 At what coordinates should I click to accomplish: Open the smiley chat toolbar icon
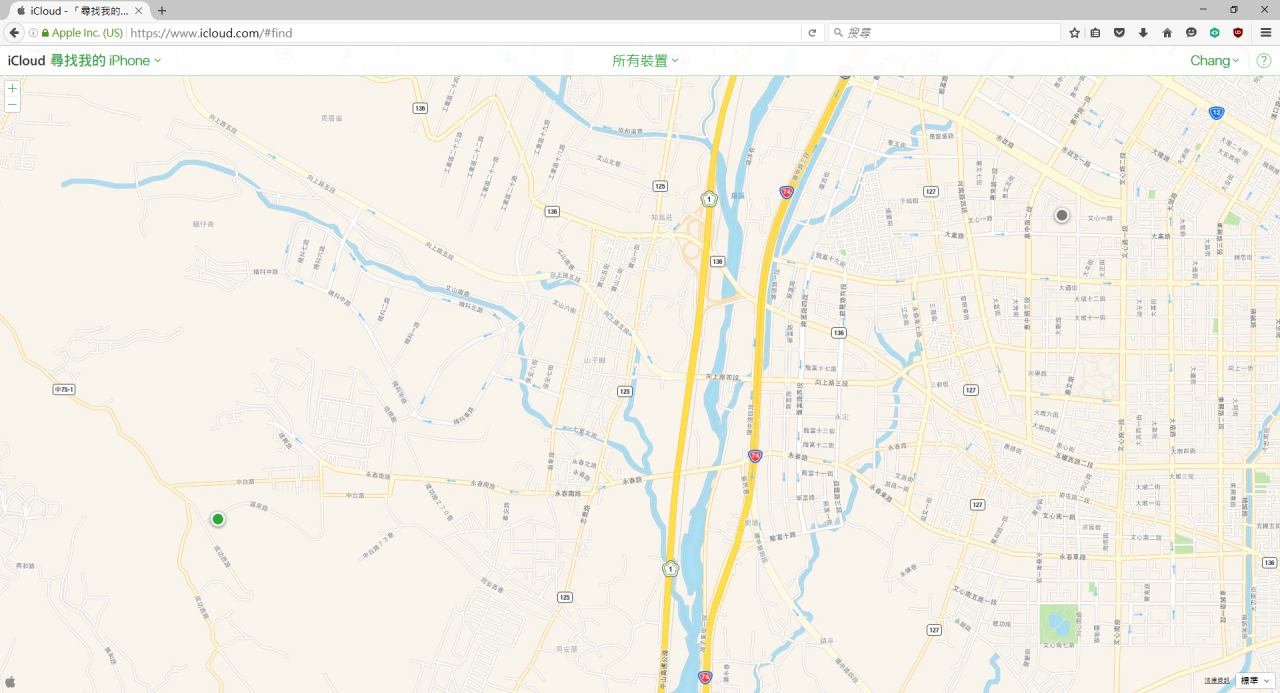click(x=1191, y=33)
